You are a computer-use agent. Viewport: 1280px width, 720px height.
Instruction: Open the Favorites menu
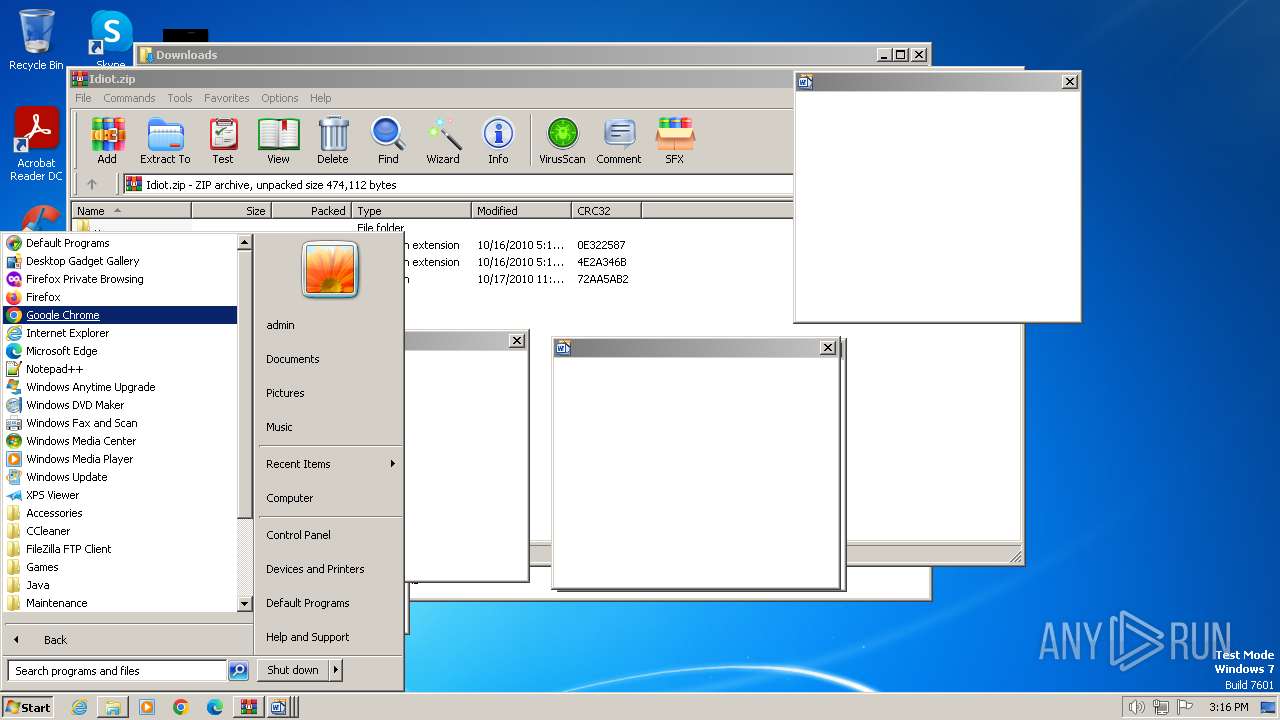[227, 98]
